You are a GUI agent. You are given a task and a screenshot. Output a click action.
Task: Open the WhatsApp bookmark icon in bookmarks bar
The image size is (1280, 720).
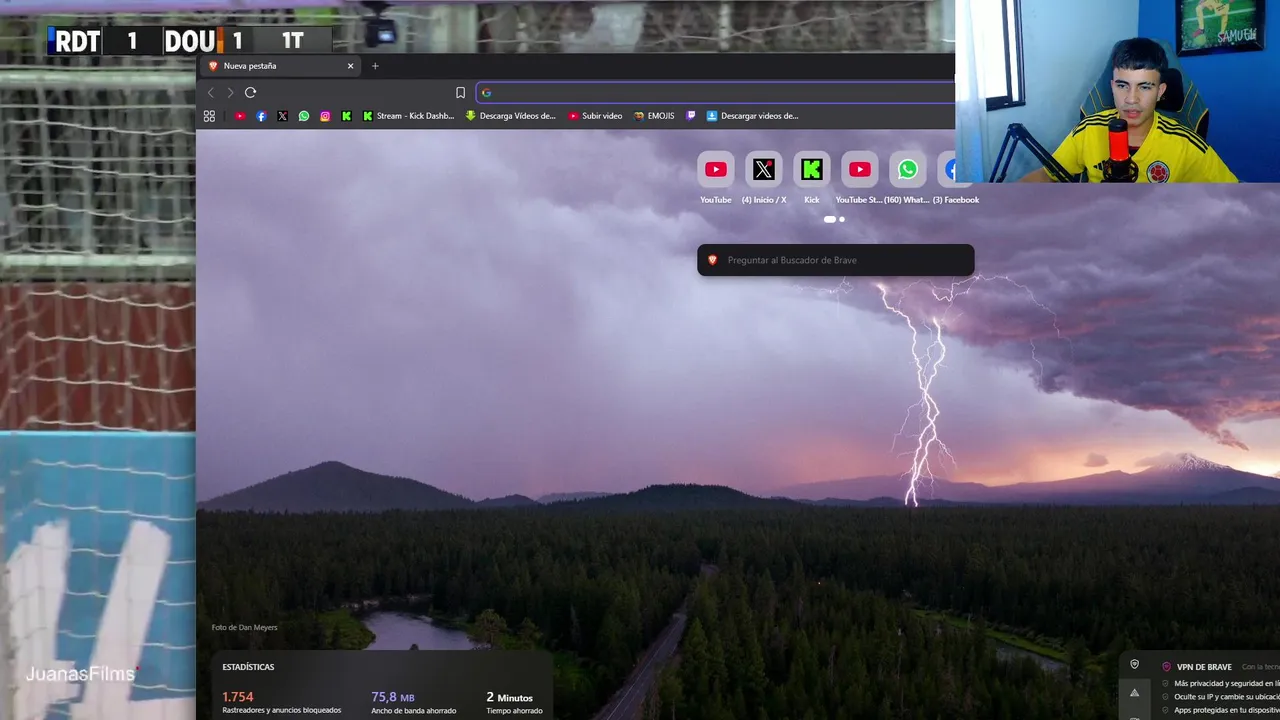[304, 116]
